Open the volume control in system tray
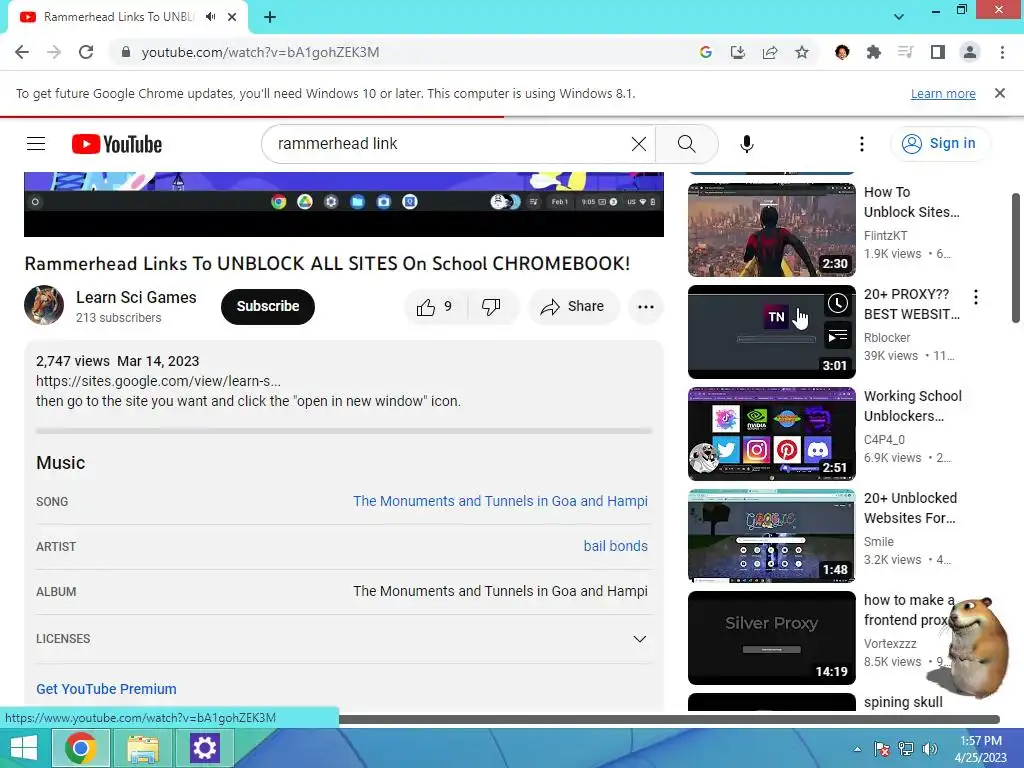Viewport: 1024px width, 768px height. 929,749
